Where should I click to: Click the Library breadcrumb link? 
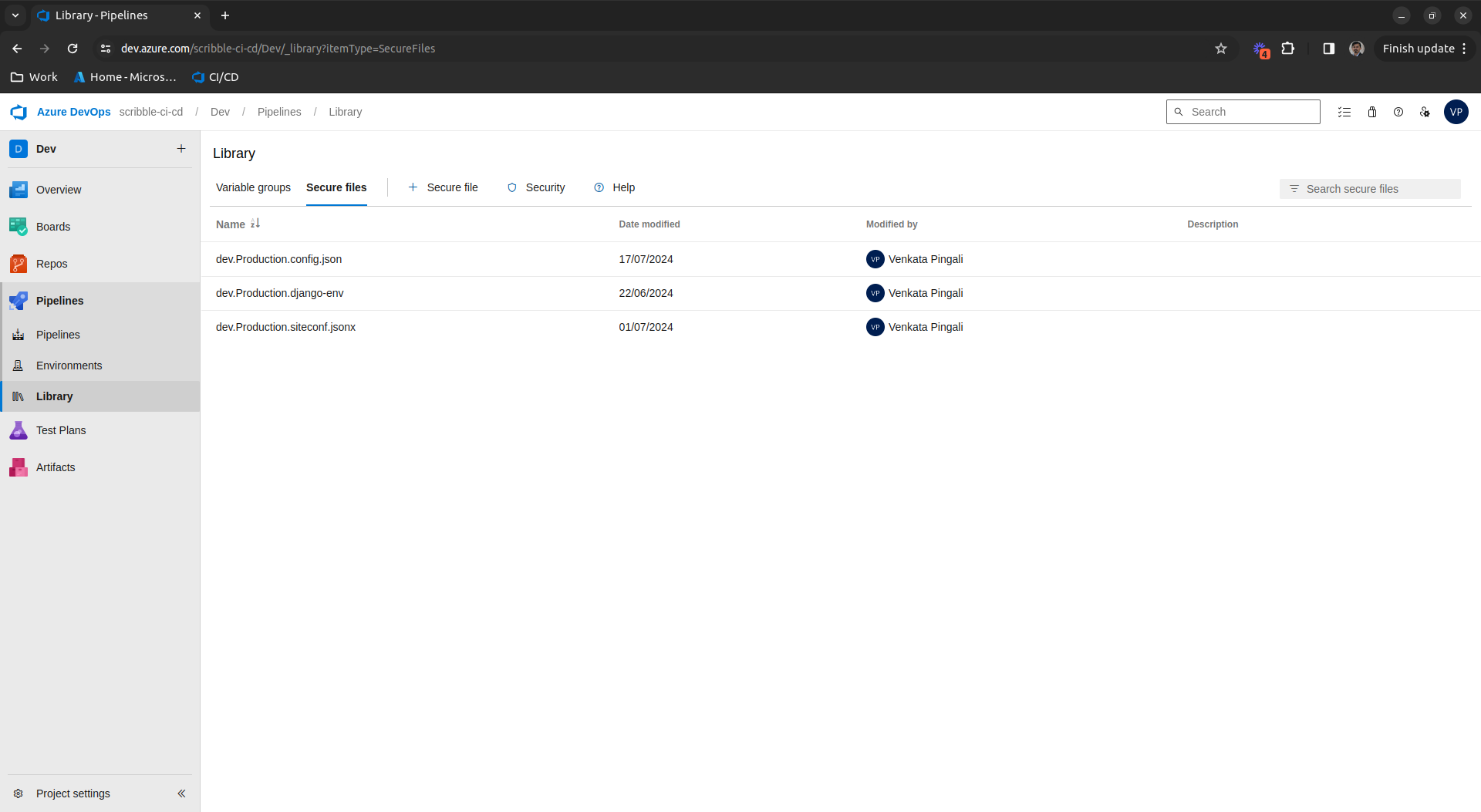345,112
